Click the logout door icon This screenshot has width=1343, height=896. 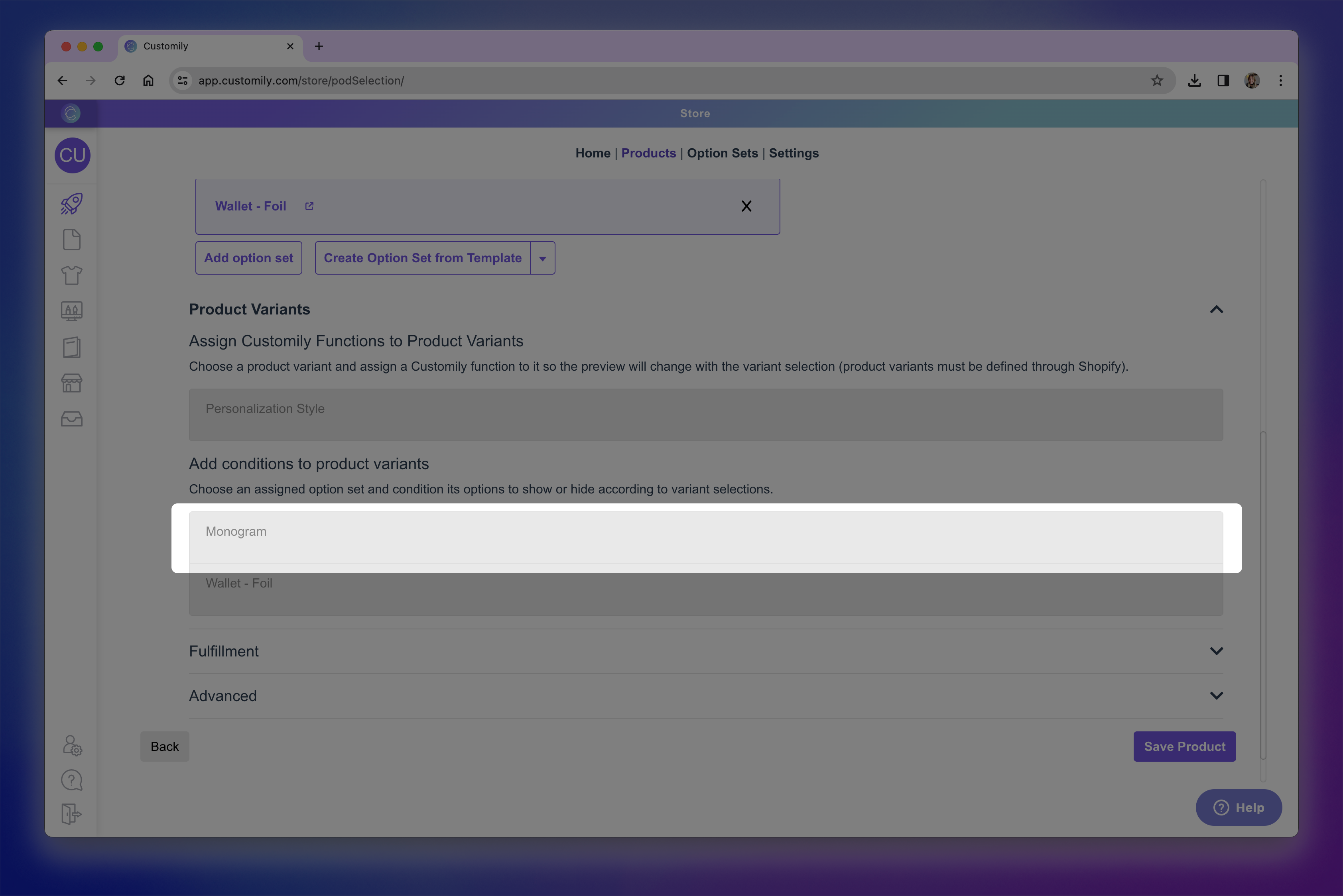(71, 814)
